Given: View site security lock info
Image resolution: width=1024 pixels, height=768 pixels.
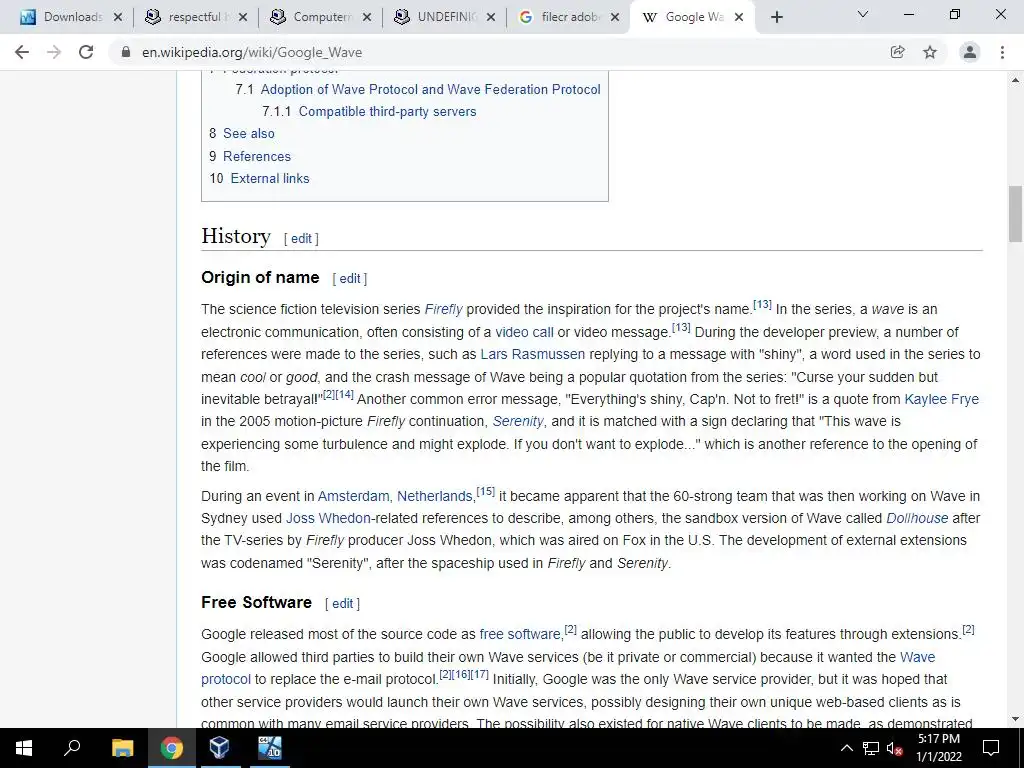Looking at the screenshot, I should [125, 52].
